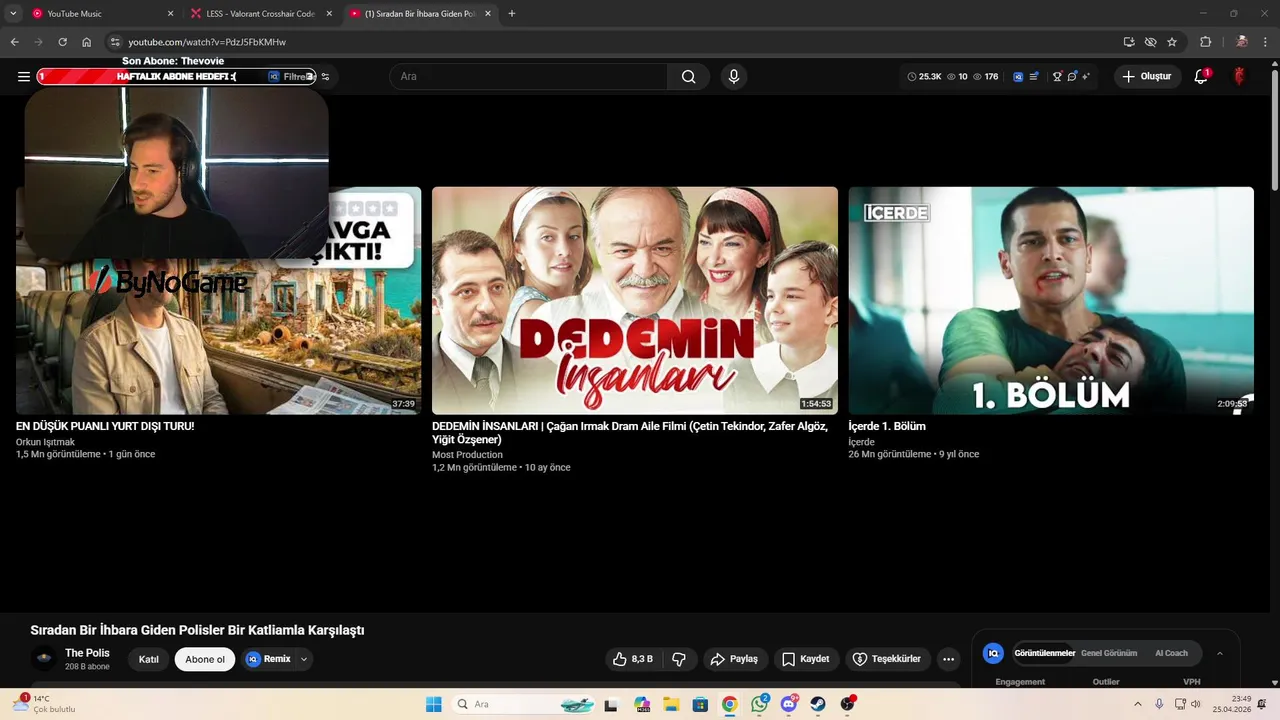Open WhatsApp from taskbar

coord(759,704)
